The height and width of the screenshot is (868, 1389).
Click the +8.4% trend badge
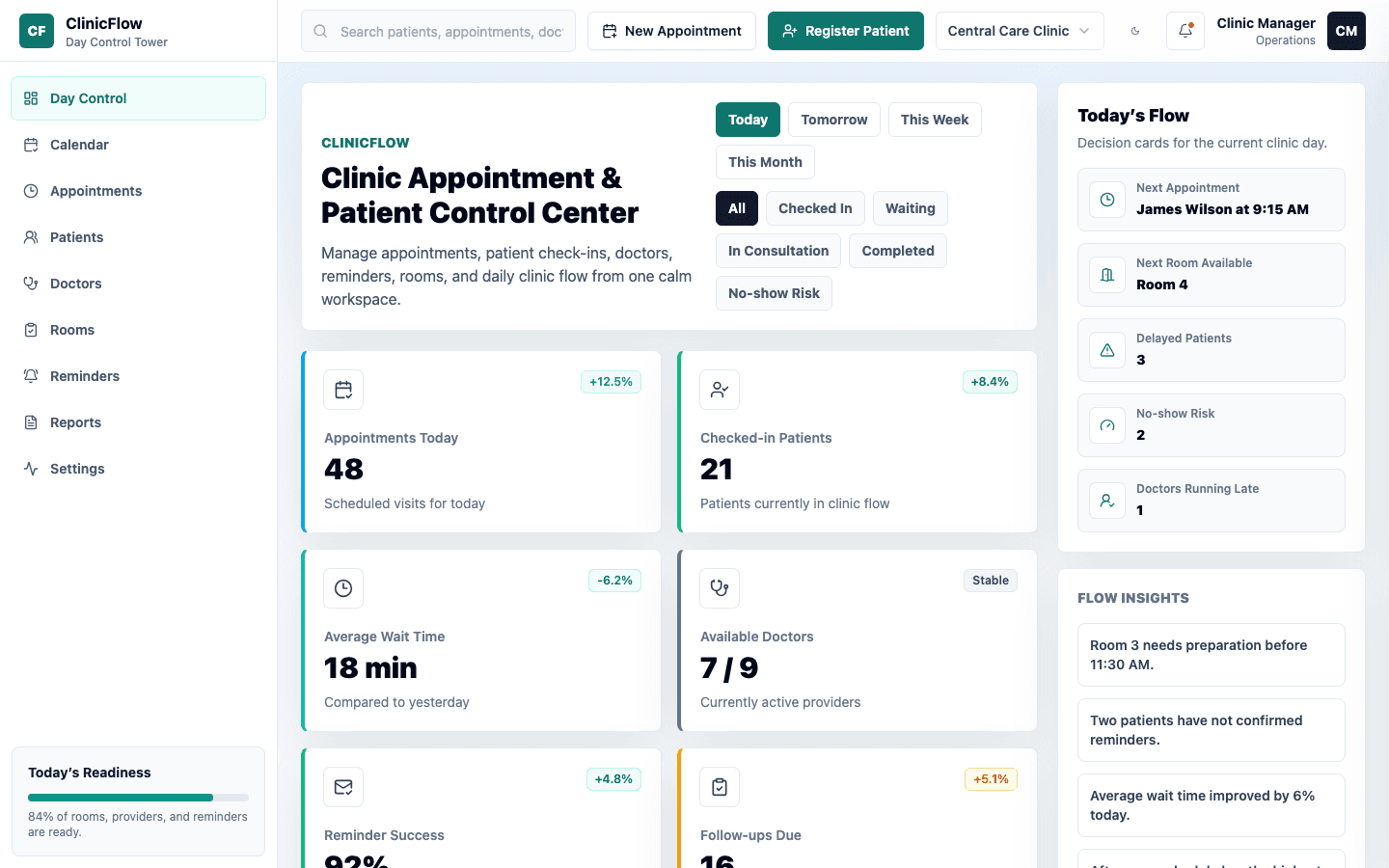tap(990, 382)
